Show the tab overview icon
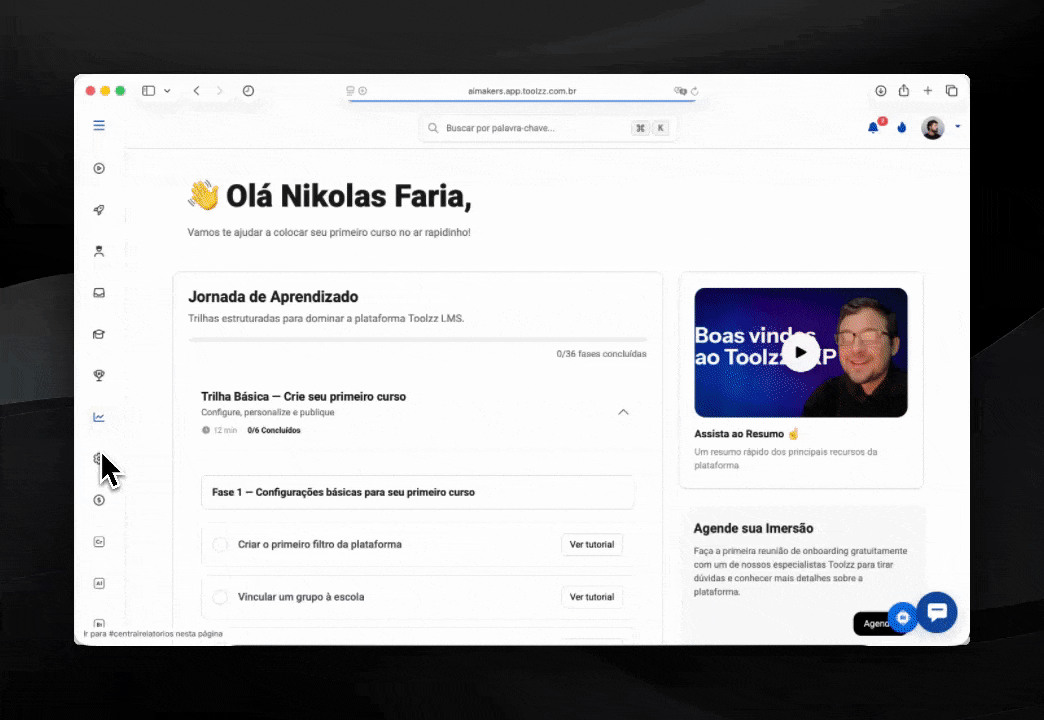Viewport: 1044px width, 720px height. pos(951,91)
